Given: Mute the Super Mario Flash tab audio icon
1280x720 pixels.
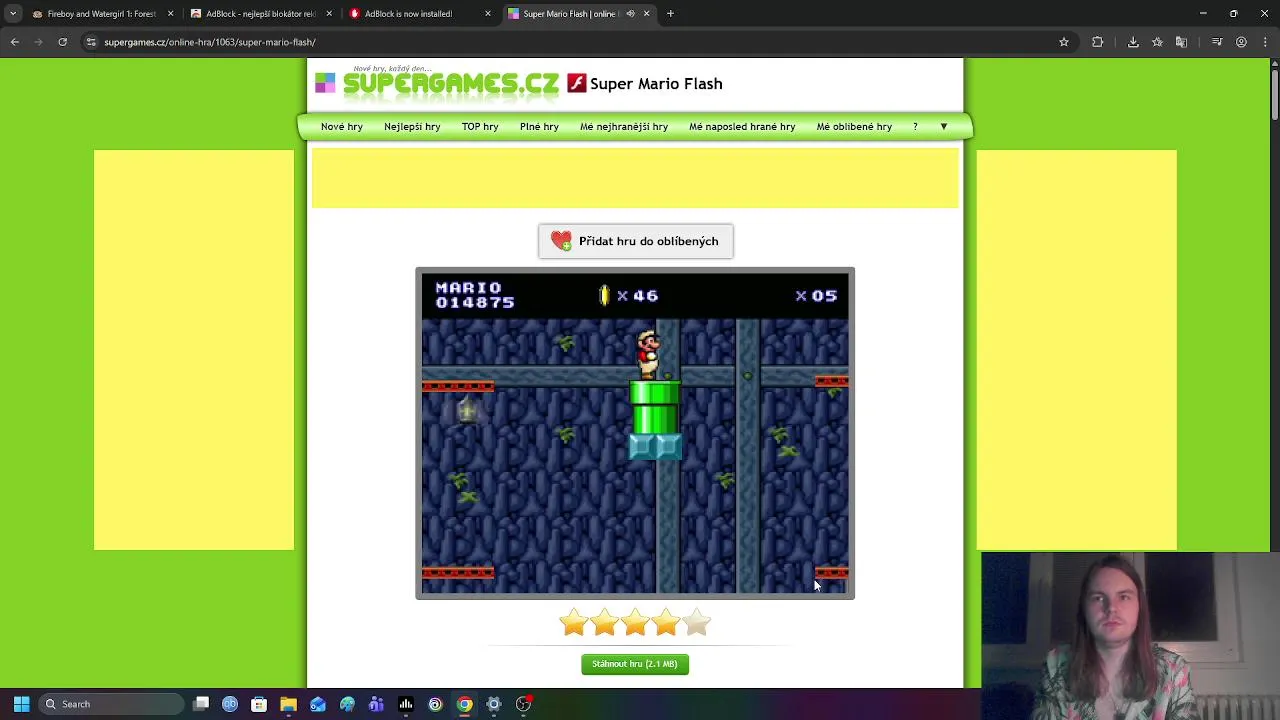Looking at the screenshot, I should (x=631, y=14).
